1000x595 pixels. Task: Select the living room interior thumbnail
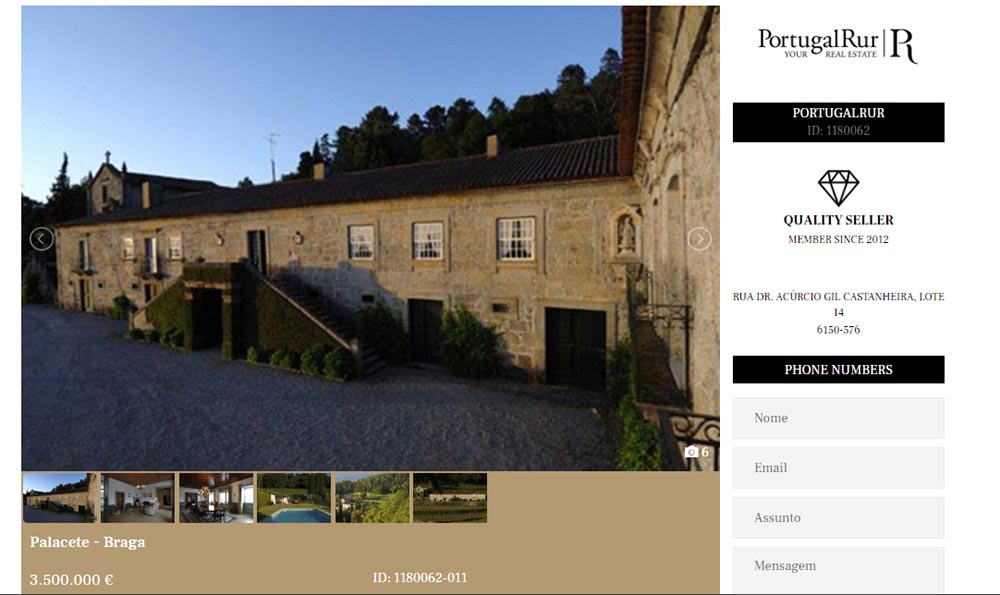pyautogui.click(x=138, y=497)
